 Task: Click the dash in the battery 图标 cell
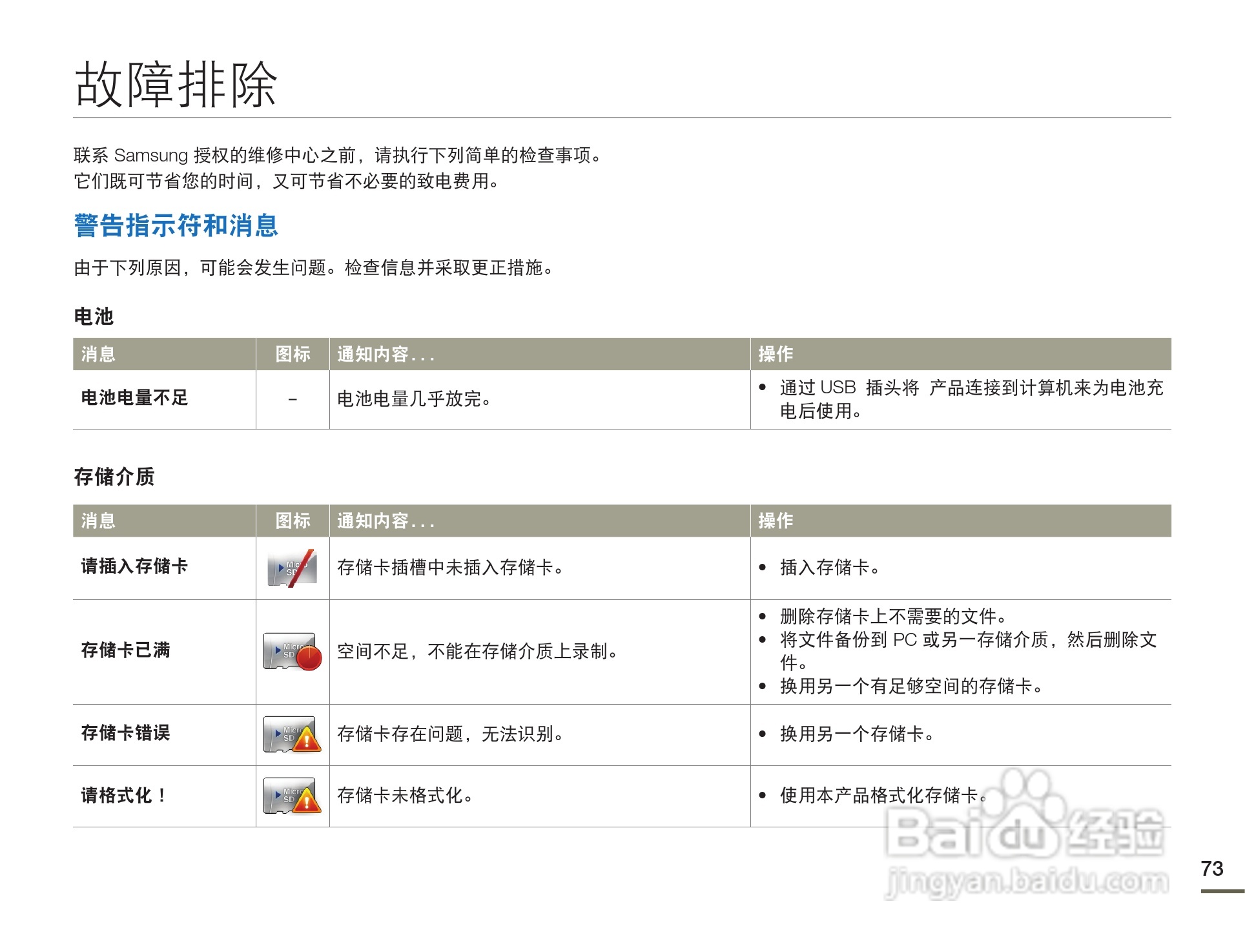point(293,400)
